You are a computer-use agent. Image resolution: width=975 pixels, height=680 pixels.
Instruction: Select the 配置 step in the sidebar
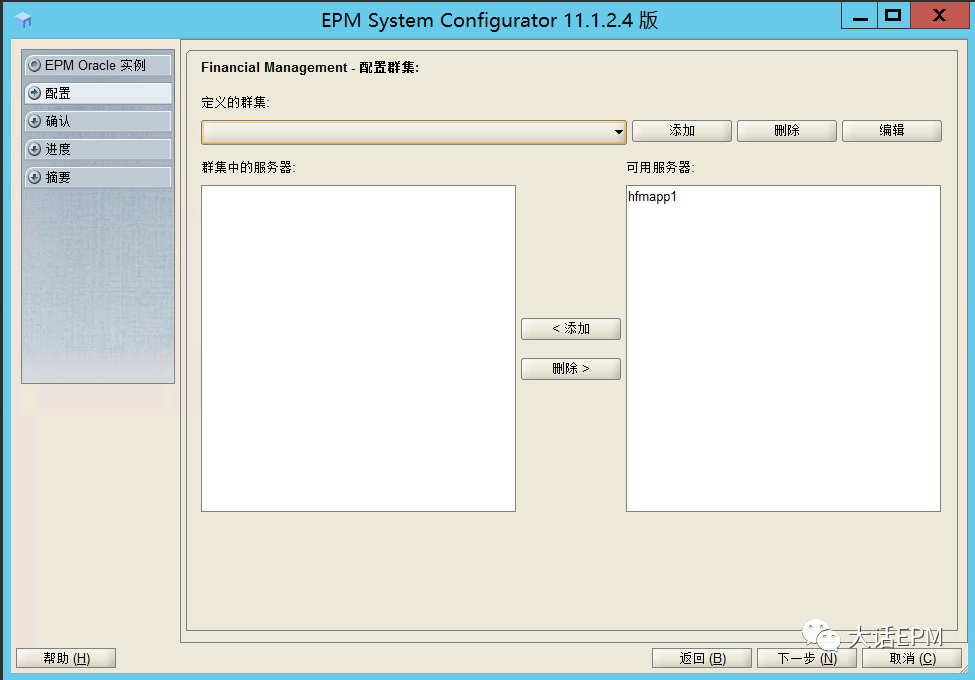98,93
